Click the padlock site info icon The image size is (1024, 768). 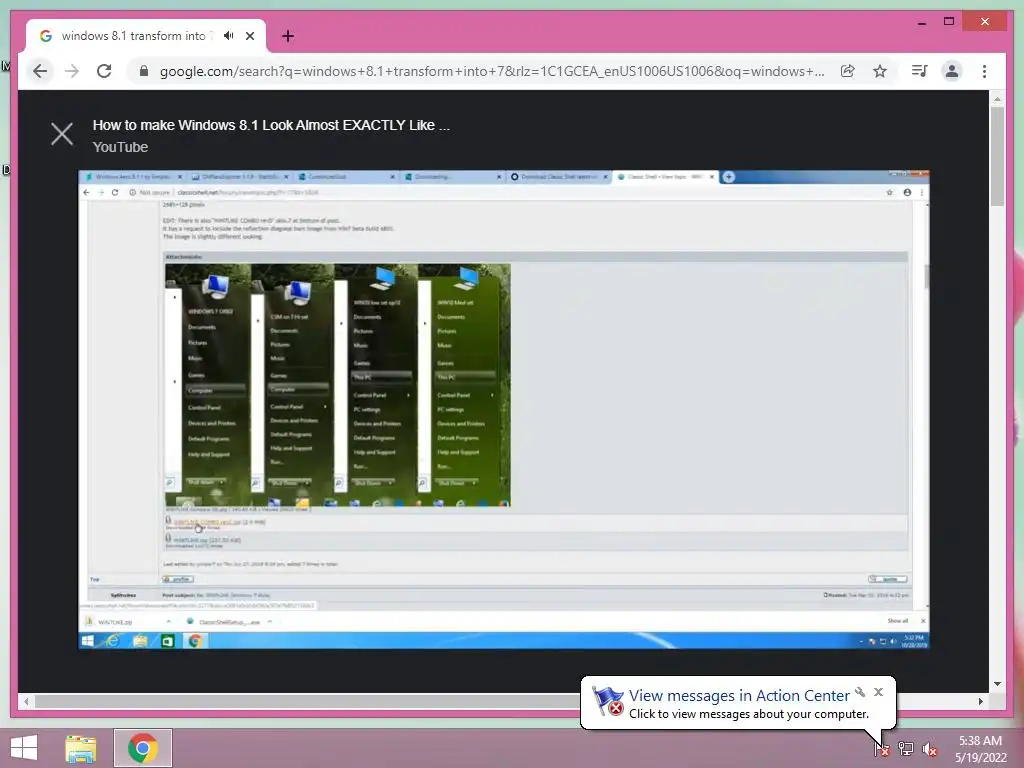144,71
